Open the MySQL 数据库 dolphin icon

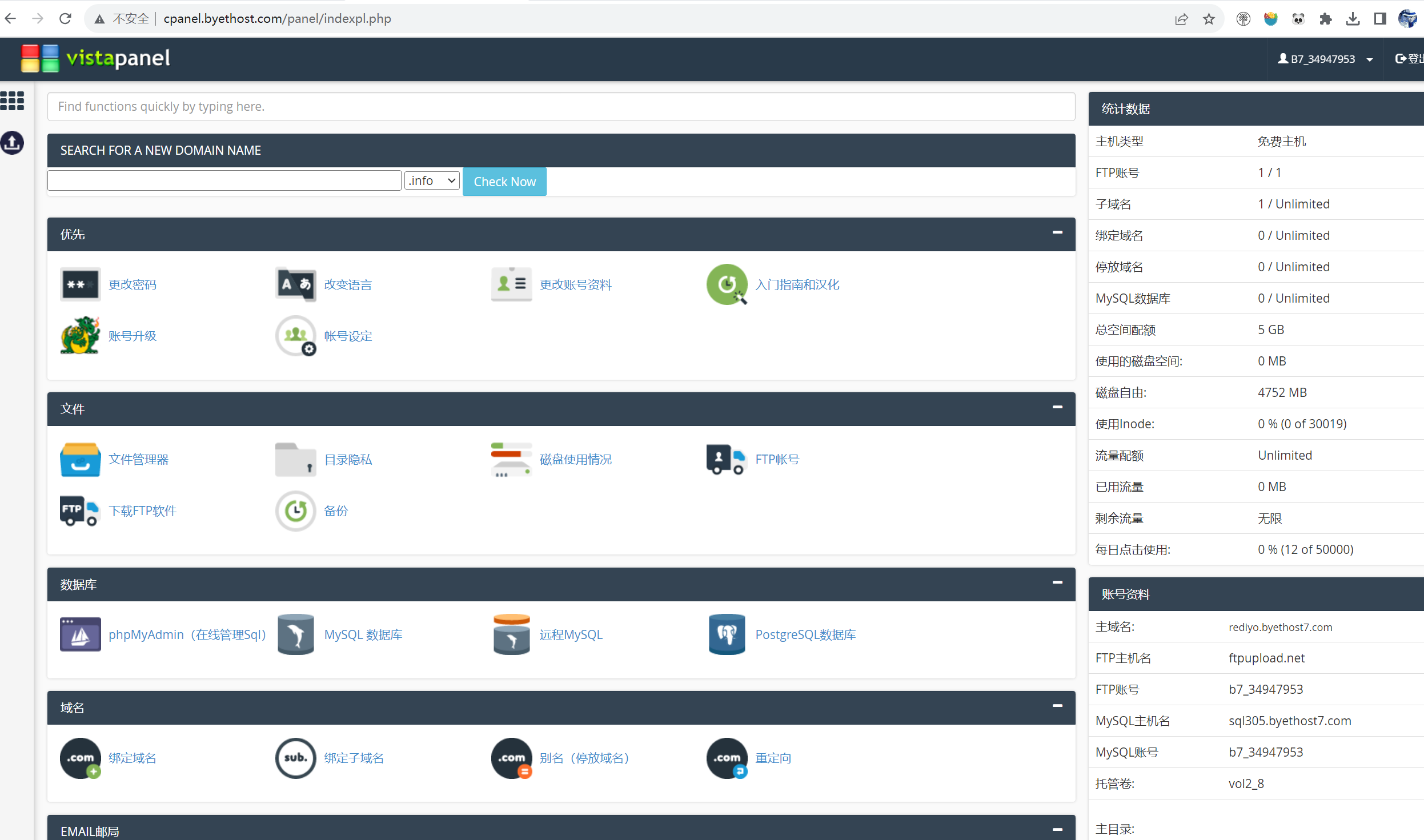[295, 634]
